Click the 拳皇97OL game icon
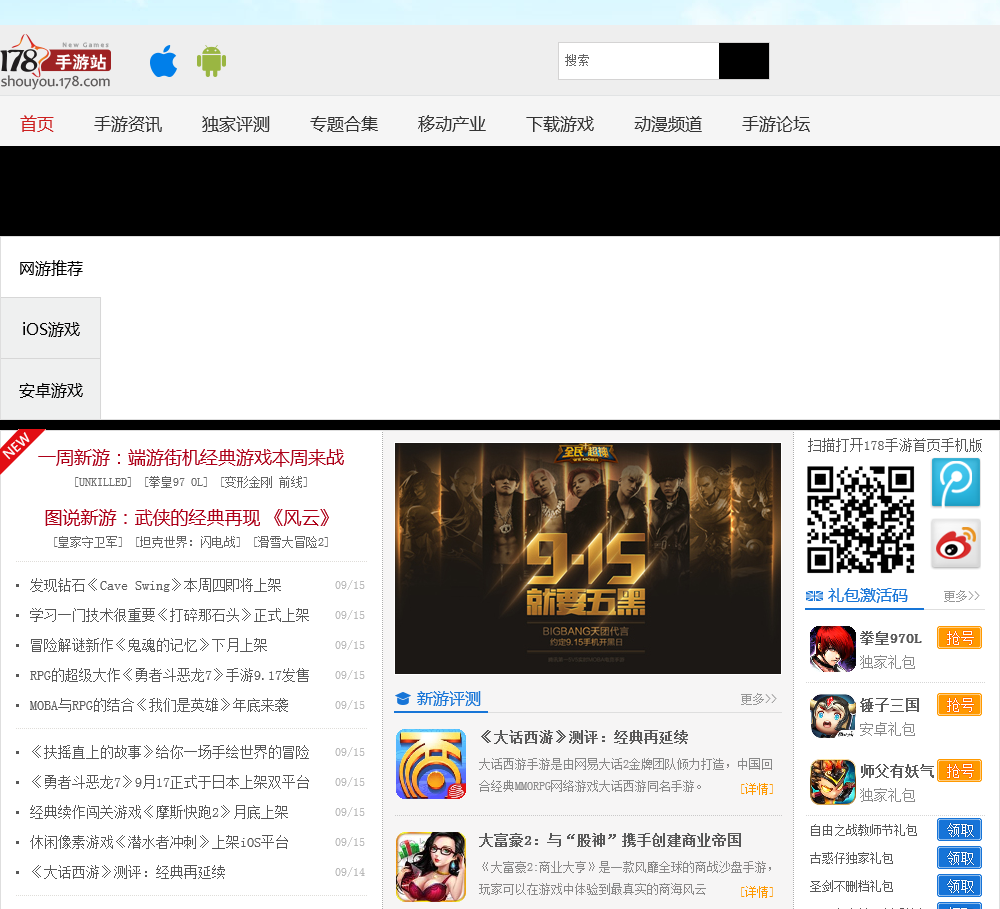 [832, 649]
